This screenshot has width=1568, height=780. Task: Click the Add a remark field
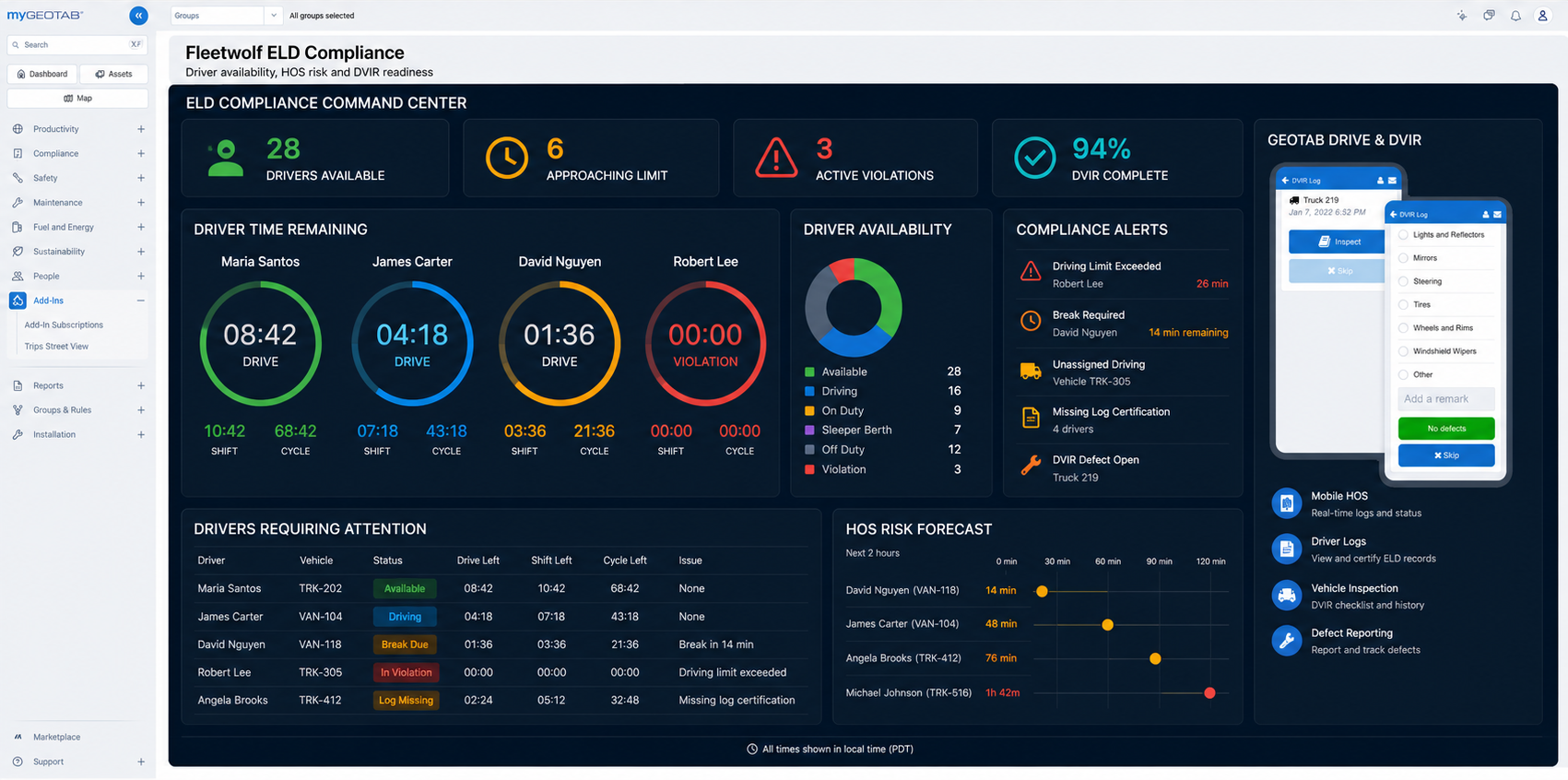[x=1446, y=399]
